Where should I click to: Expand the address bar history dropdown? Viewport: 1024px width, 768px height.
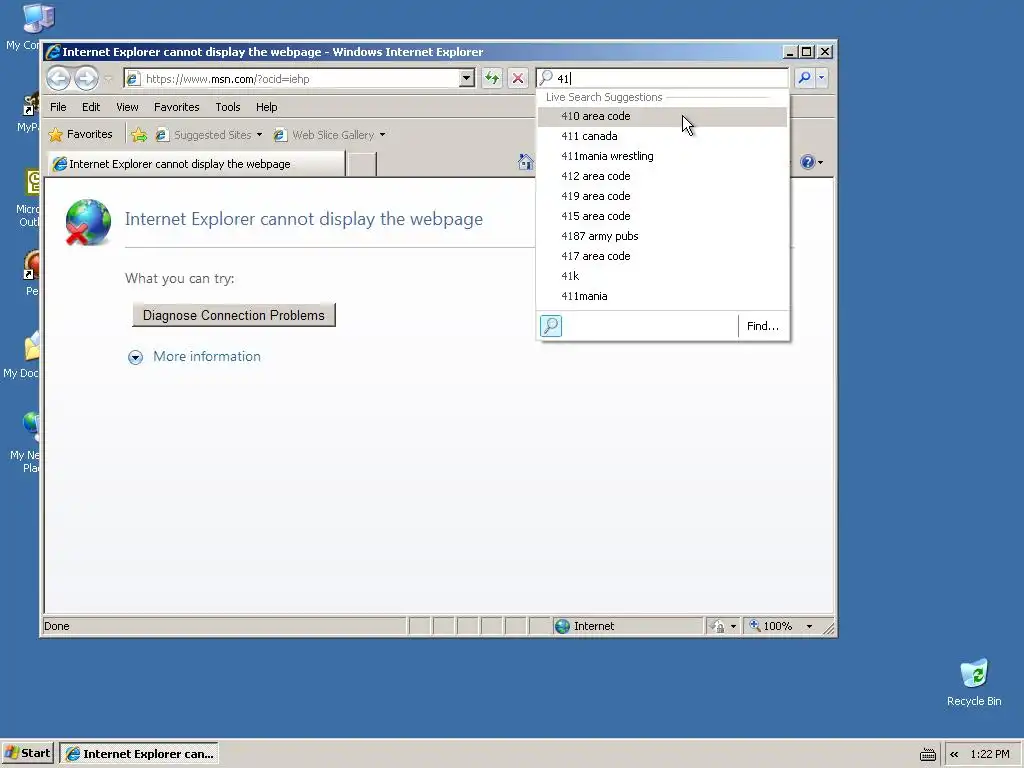point(466,79)
